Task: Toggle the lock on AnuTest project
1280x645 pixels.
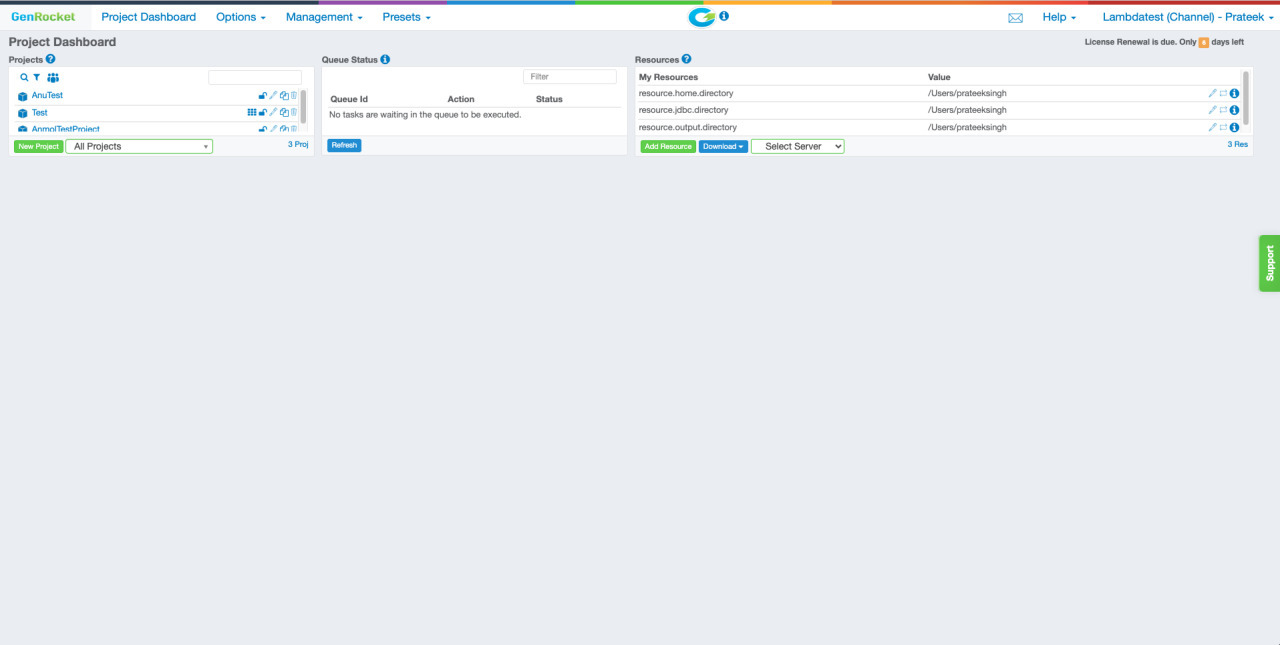Action: (263, 96)
